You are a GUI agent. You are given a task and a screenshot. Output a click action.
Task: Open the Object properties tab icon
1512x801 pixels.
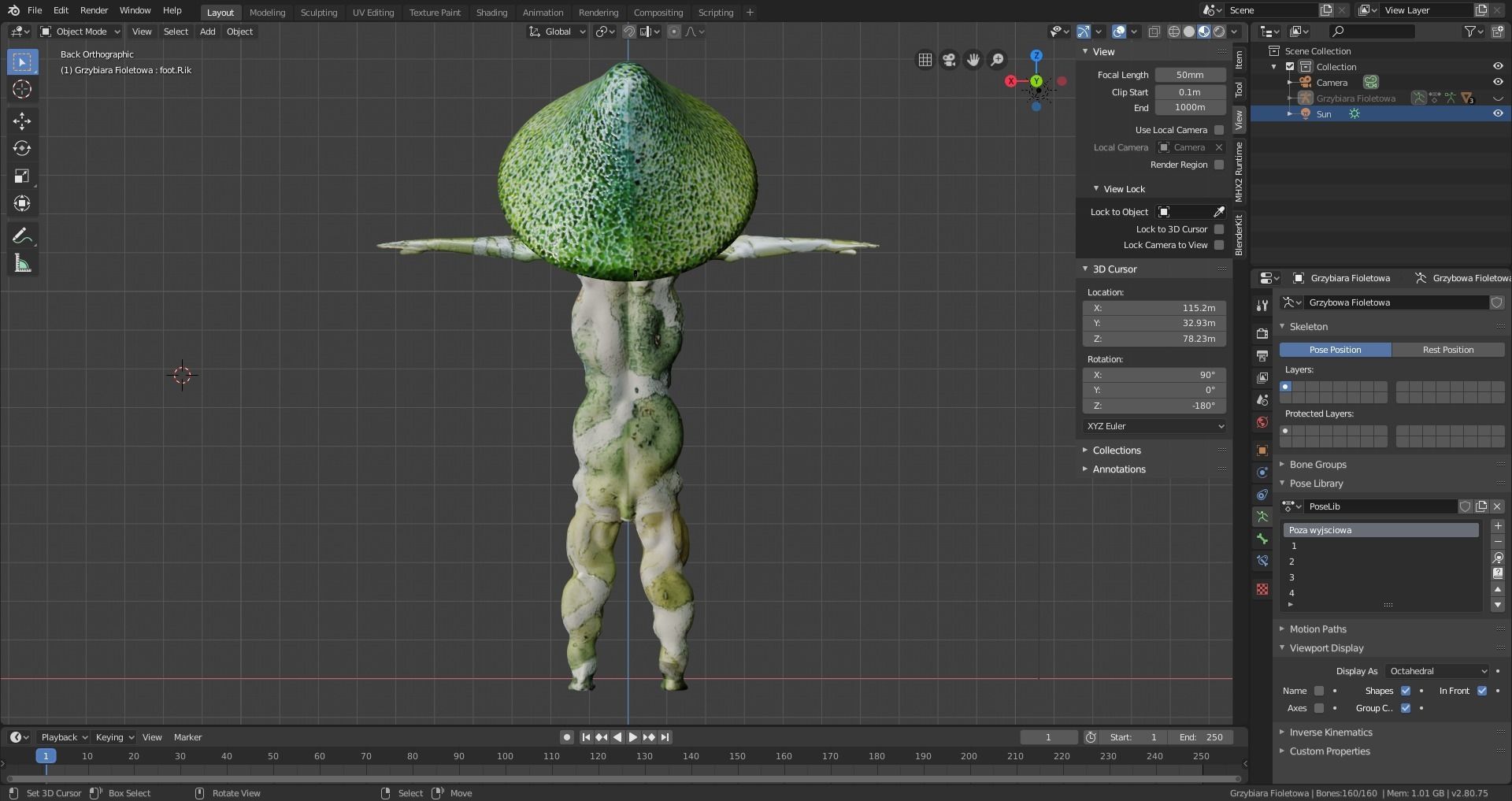[1262, 451]
